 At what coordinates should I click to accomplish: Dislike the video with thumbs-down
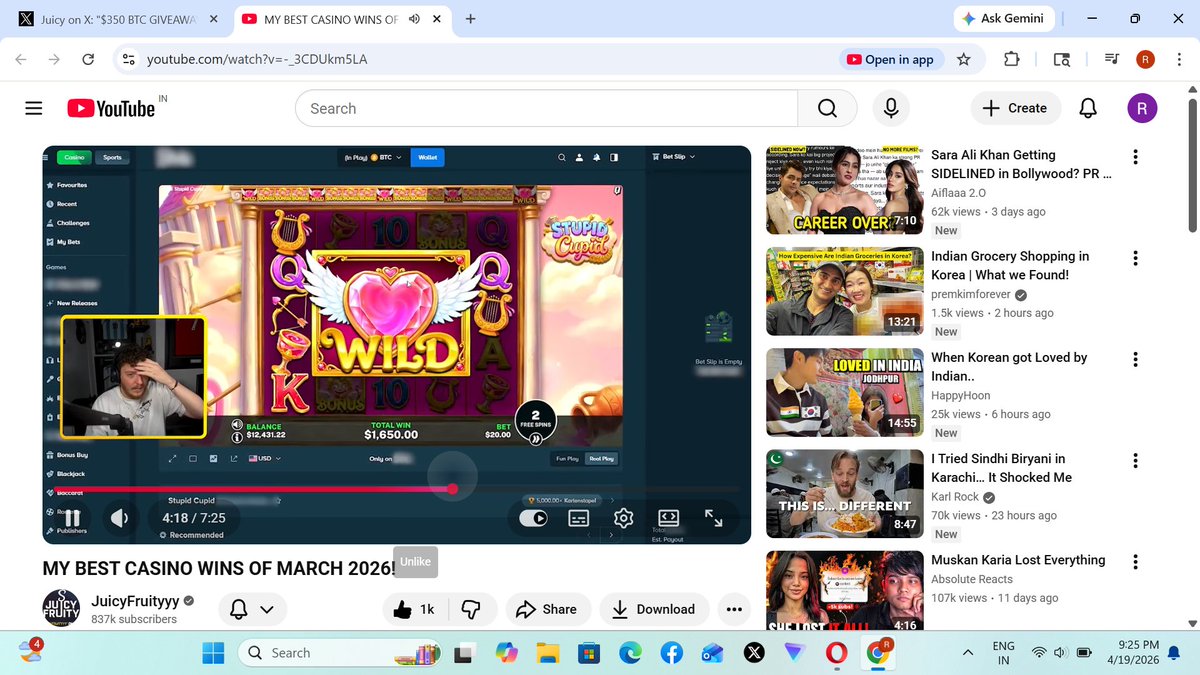coord(470,609)
